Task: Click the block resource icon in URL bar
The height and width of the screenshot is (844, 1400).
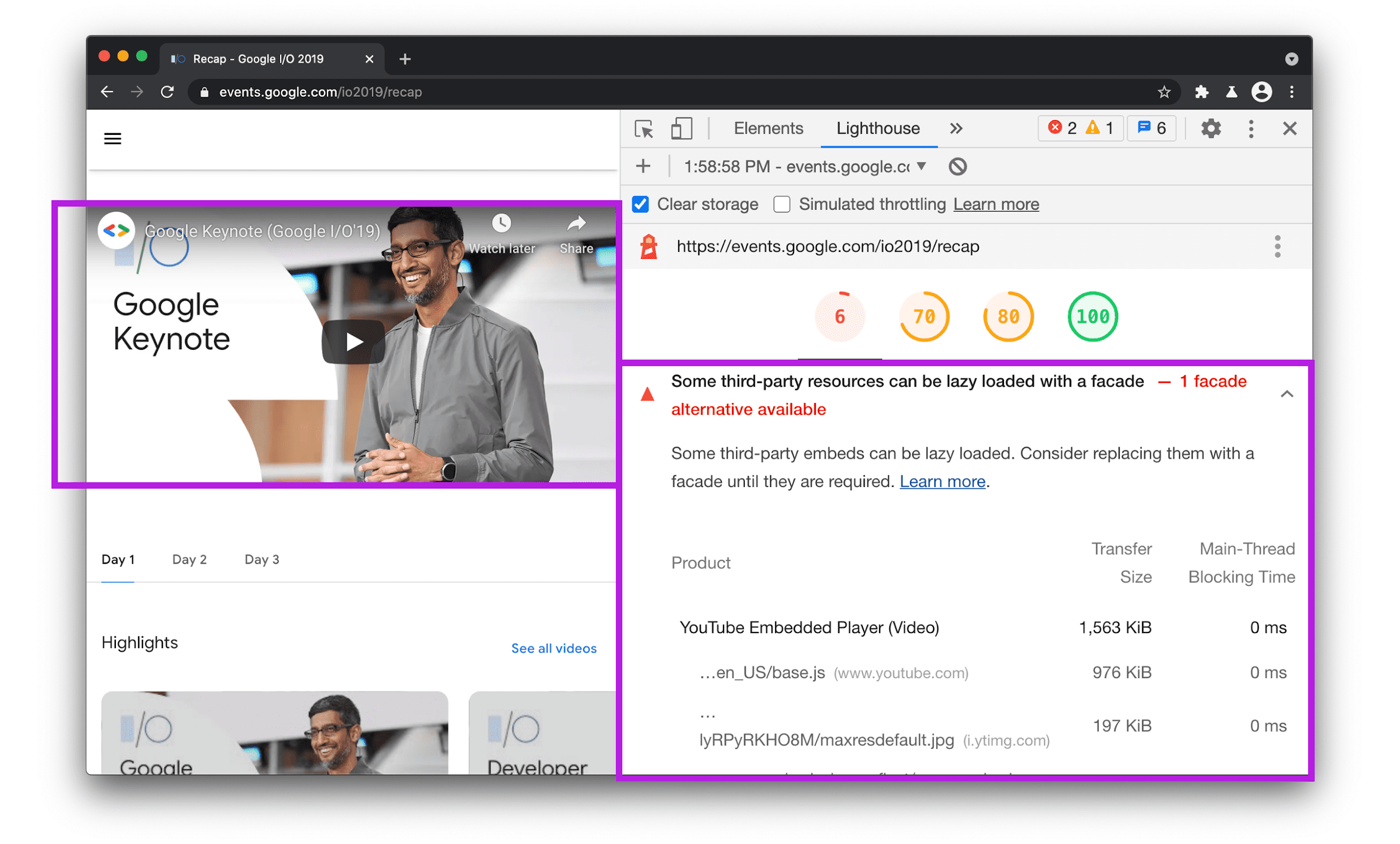Action: click(x=958, y=166)
